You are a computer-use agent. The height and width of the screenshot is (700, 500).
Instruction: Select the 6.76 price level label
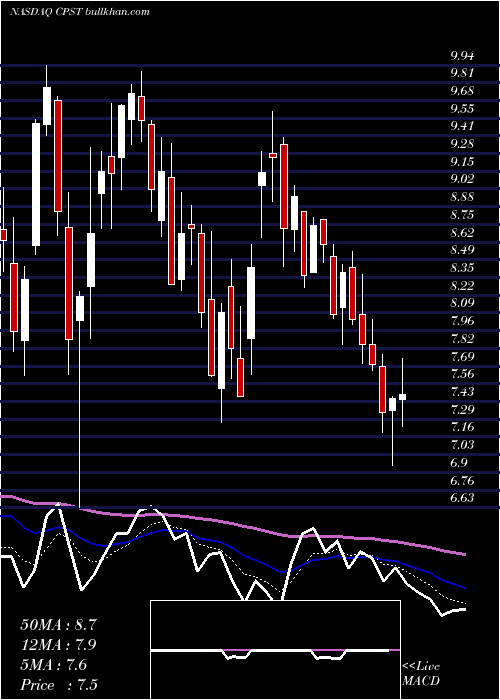(x=462, y=481)
